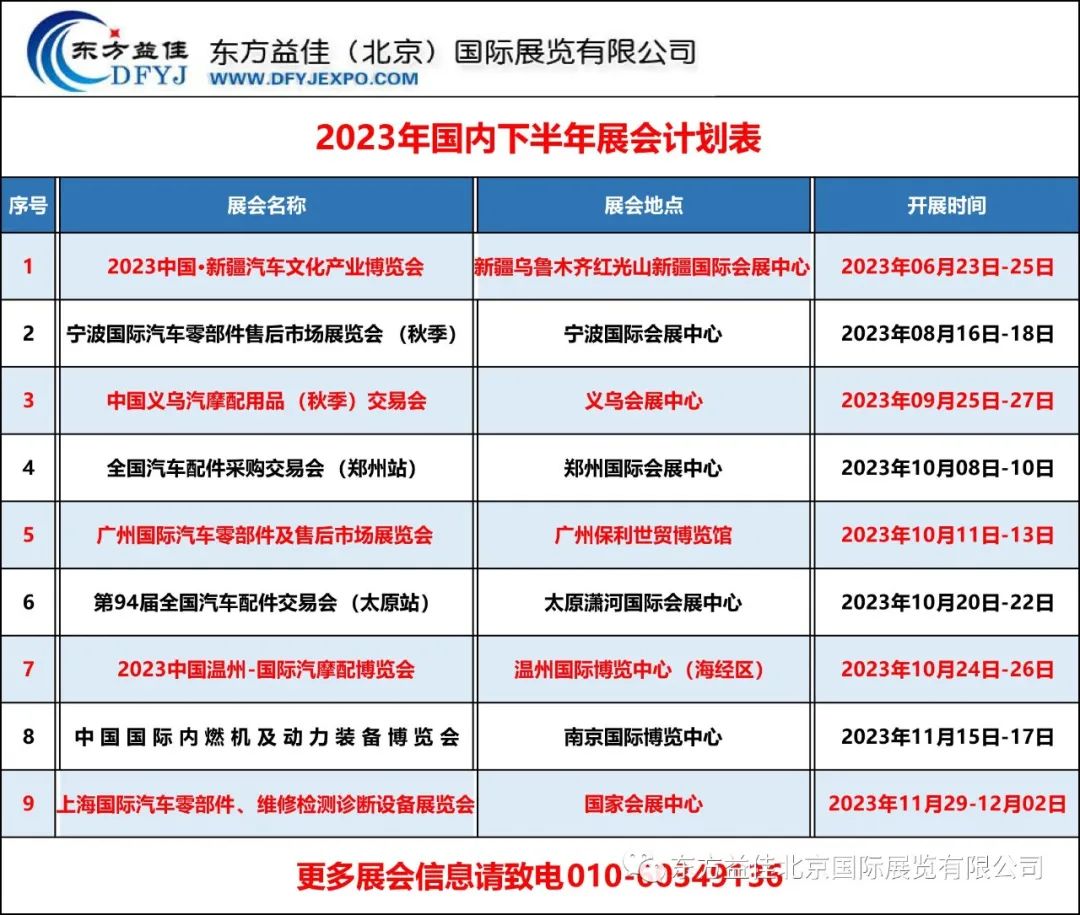
Task: Select 2023中国·新疆汽车文化产业博览会 cell
Action: [266, 267]
